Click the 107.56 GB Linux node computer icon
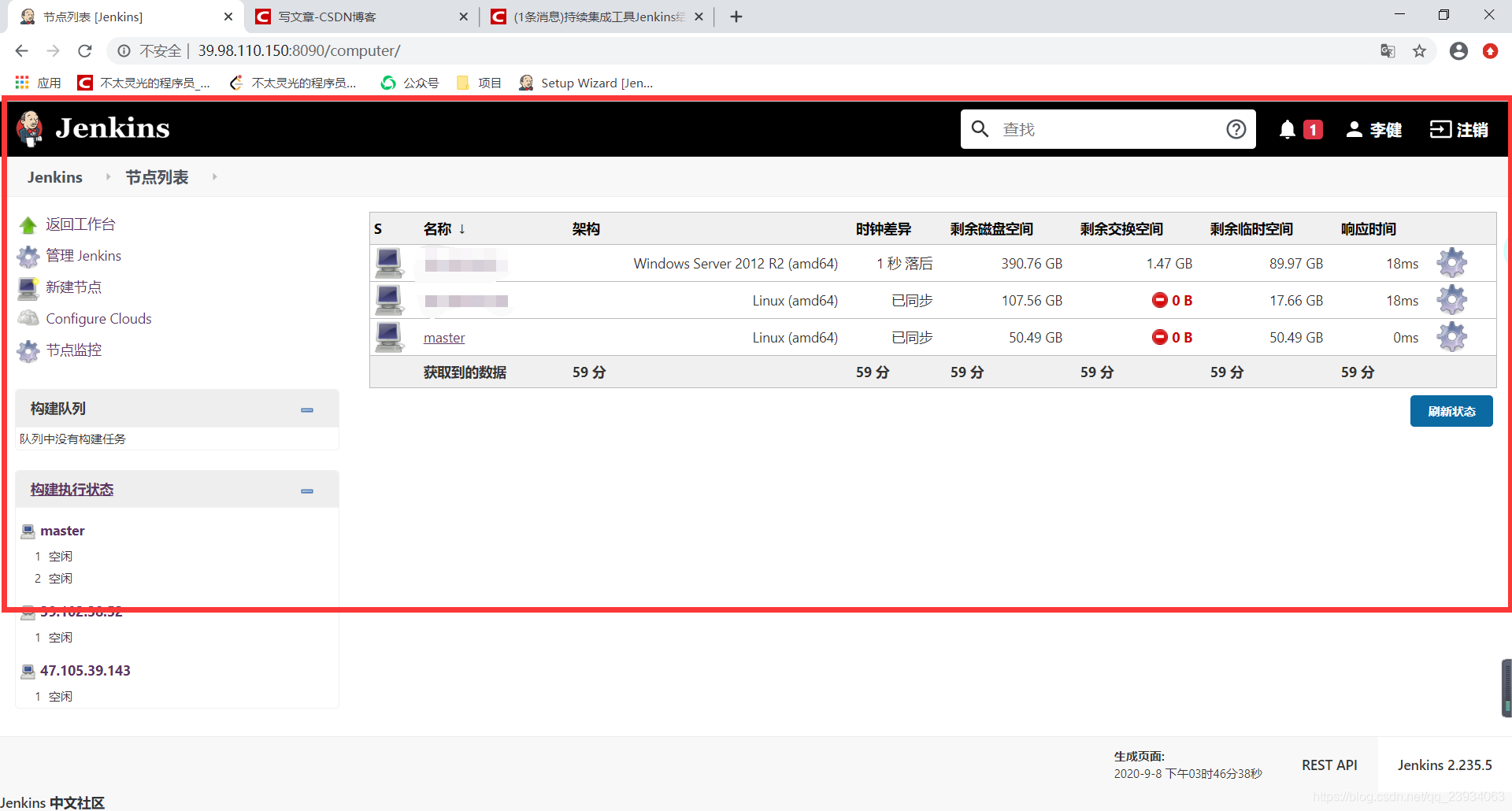This screenshot has width=1512, height=811. [x=389, y=300]
